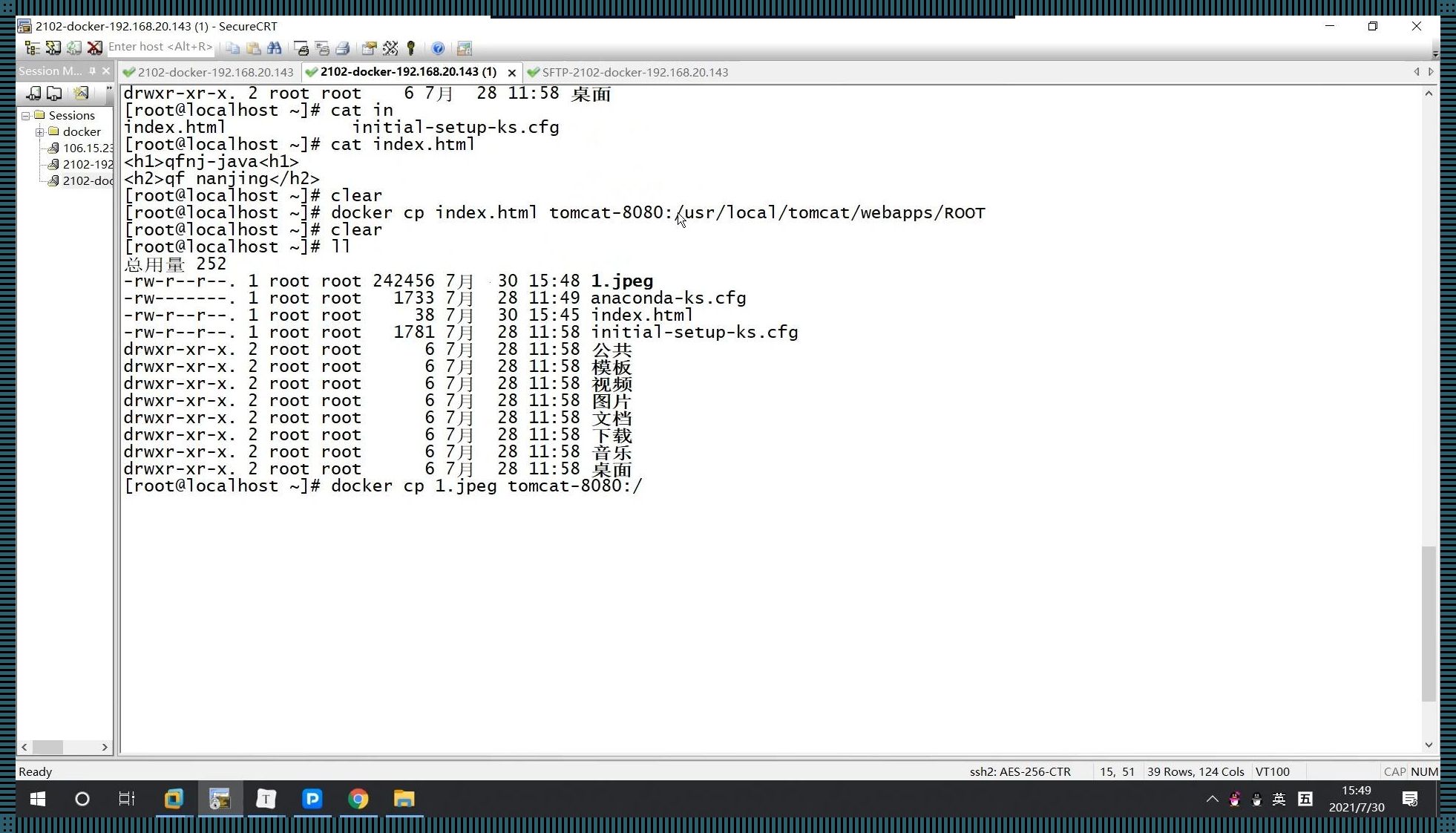Click the terminal vertical scrollbar thumb
1456x833 pixels.
[x=1429, y=624]
